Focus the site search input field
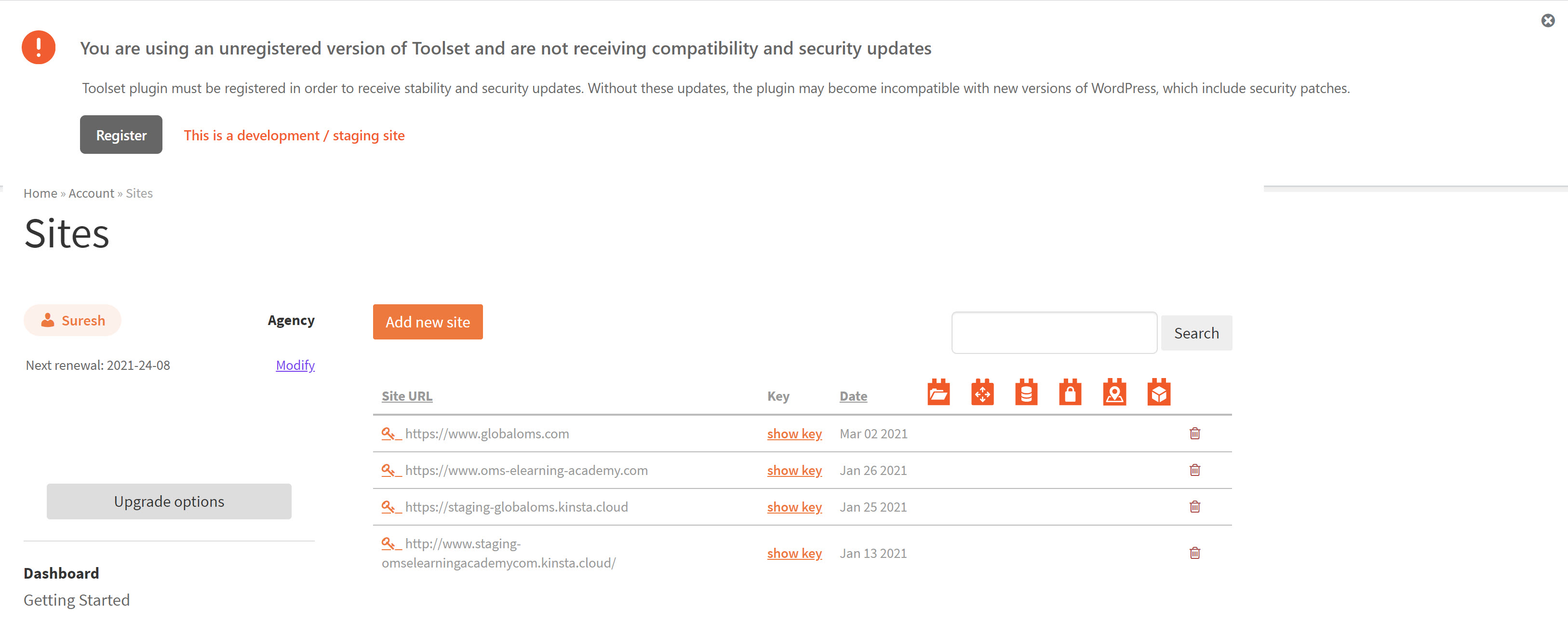 [1054, 333]
